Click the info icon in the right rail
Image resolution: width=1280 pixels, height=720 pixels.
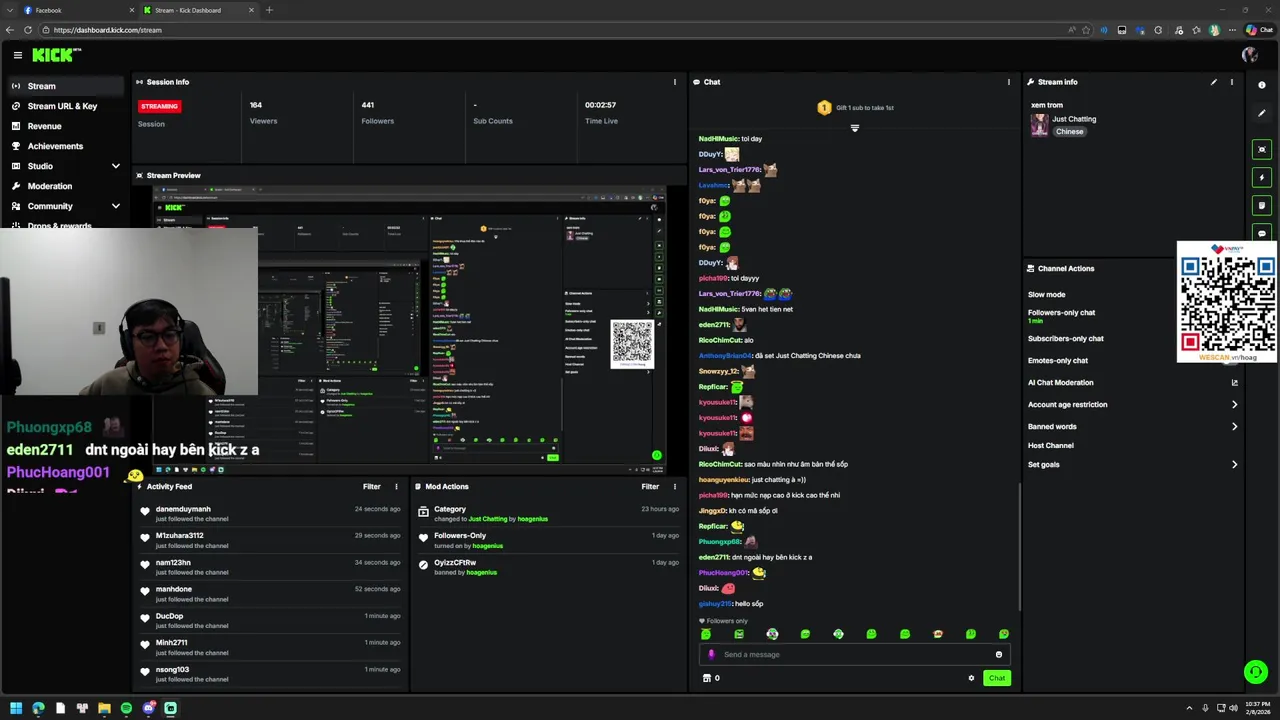1262,85
